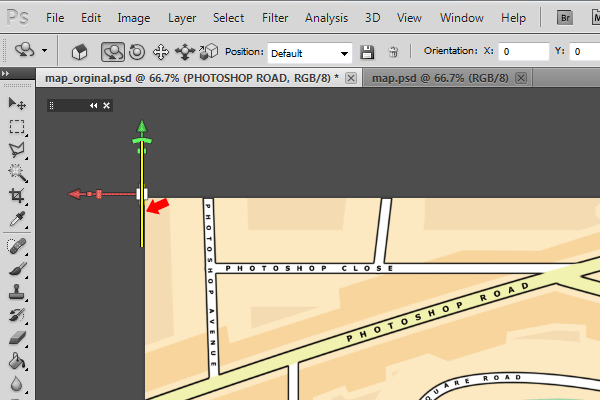Select the Eyedropper tool
Viewport: 600px width, 400px height.
17,219
